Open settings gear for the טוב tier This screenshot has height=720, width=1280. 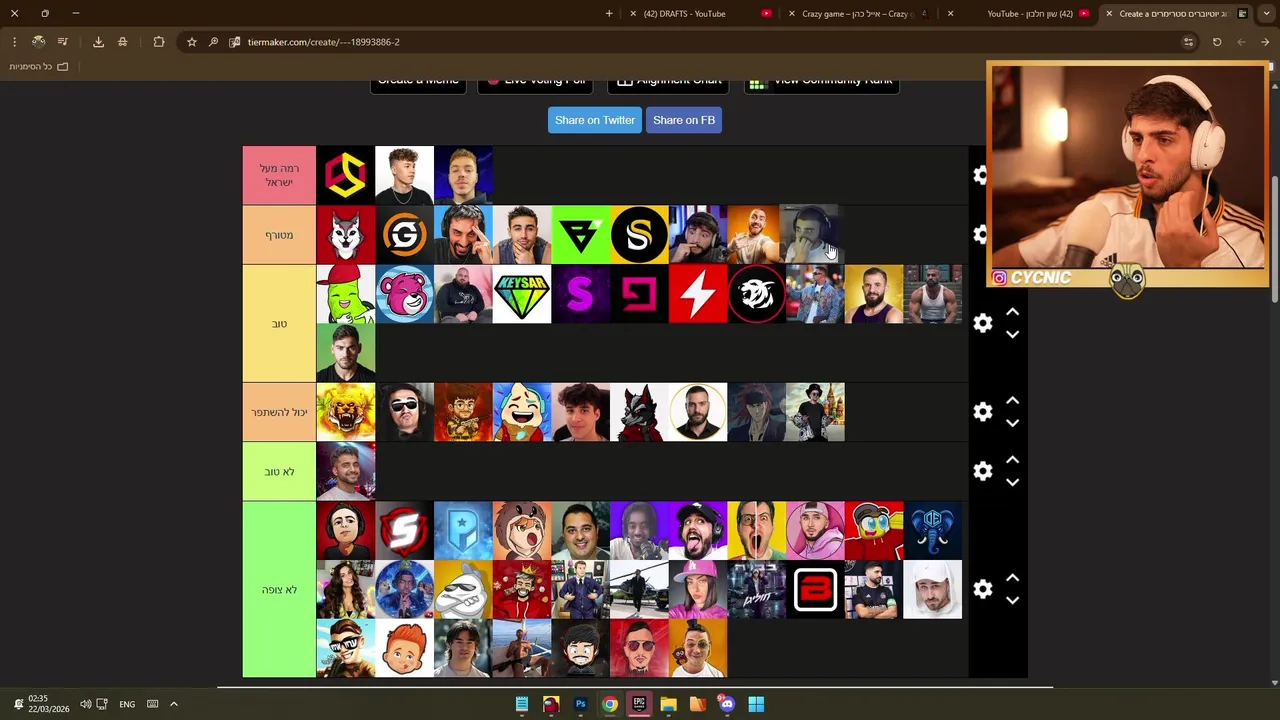(983, 323)
